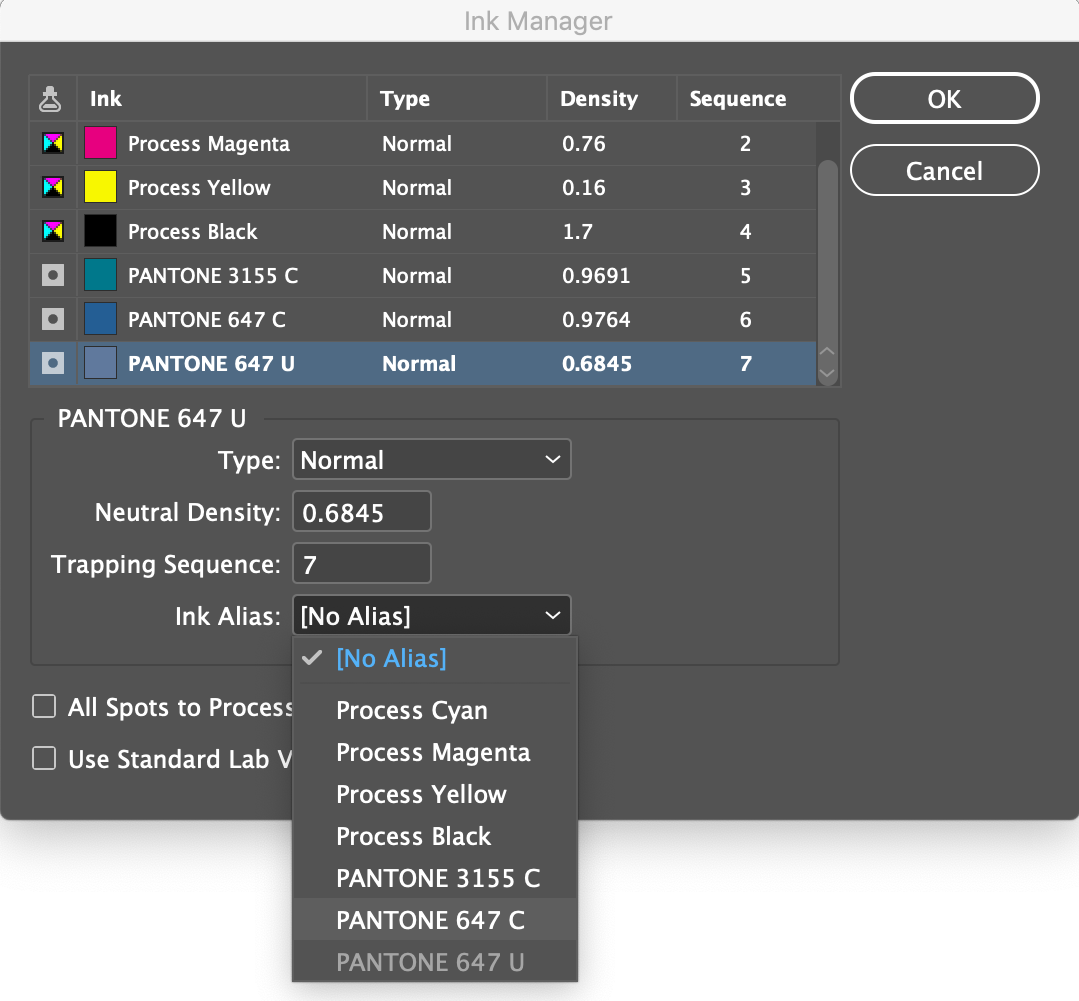This screenshot has width=1079, height=1001.
Task: Click density value 0.9764
Action: coord(596,320)
